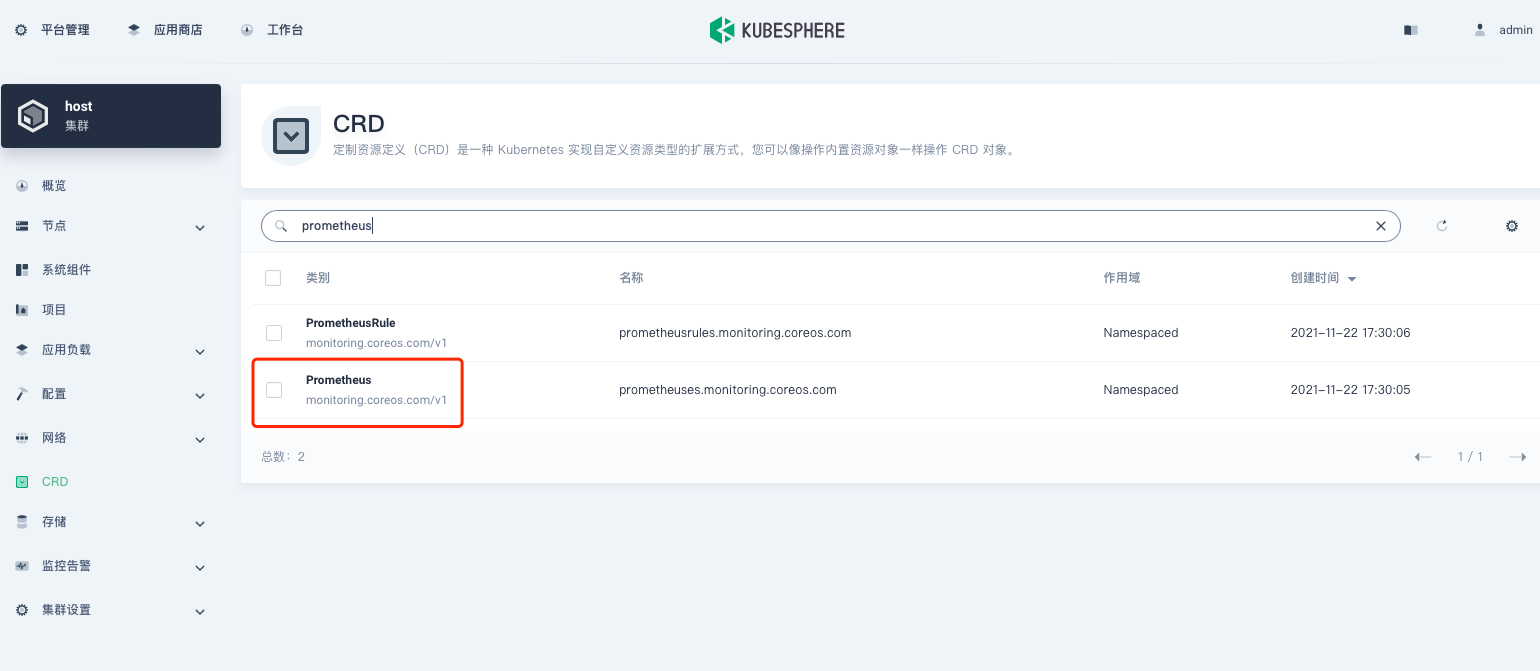Open the notification icon in the top bar
Viewport: 1540px width, 671px height.
(x=1410, y=30)
